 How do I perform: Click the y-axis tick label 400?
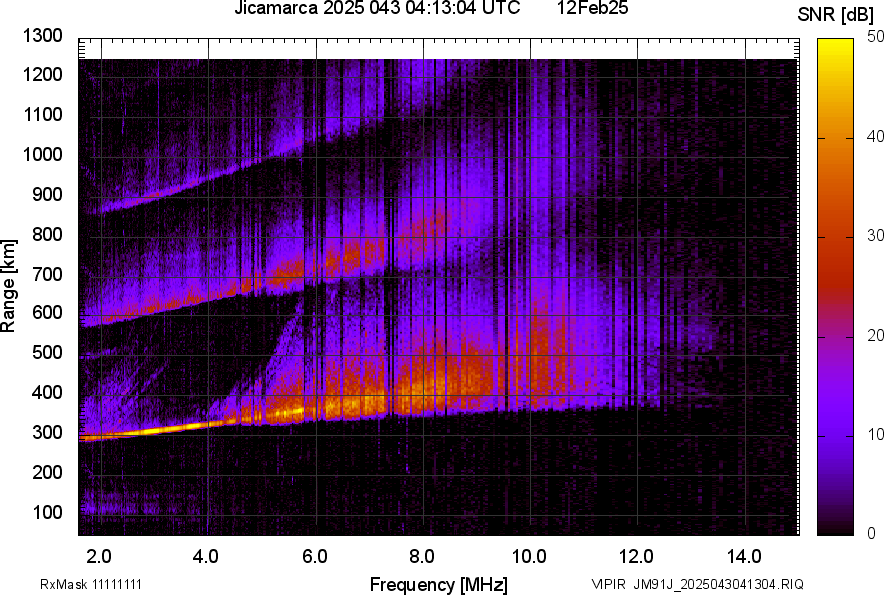pyautogui.click(x=47, y=392)
